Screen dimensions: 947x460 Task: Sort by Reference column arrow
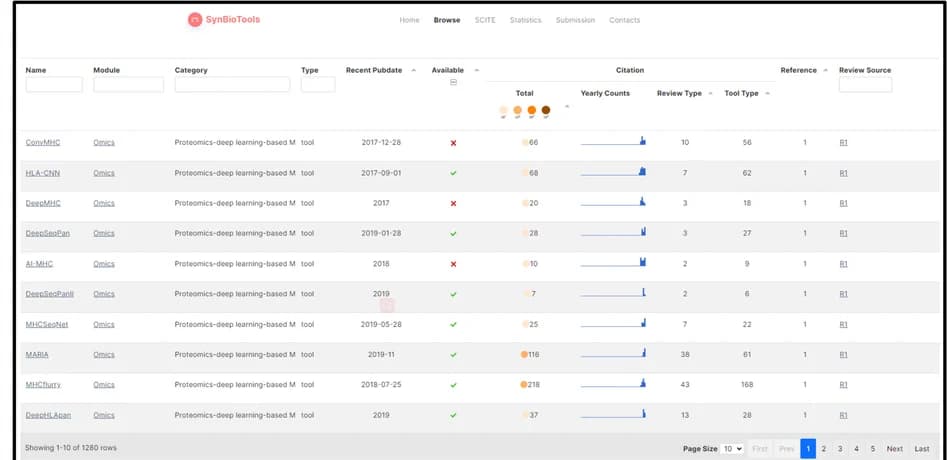(x=825, y=71)
